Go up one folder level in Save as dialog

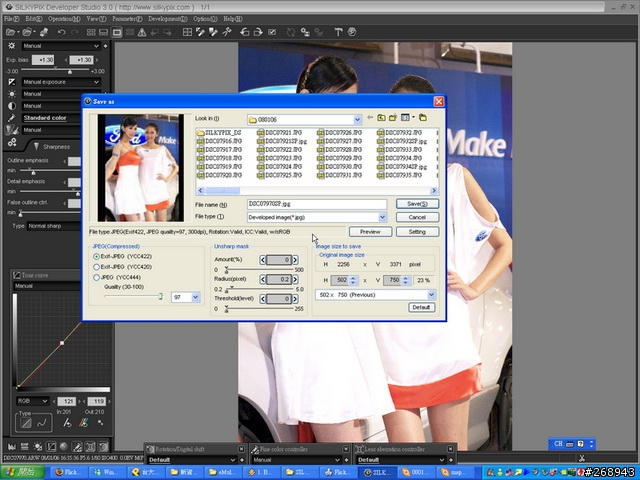click(x=381, y=118)
